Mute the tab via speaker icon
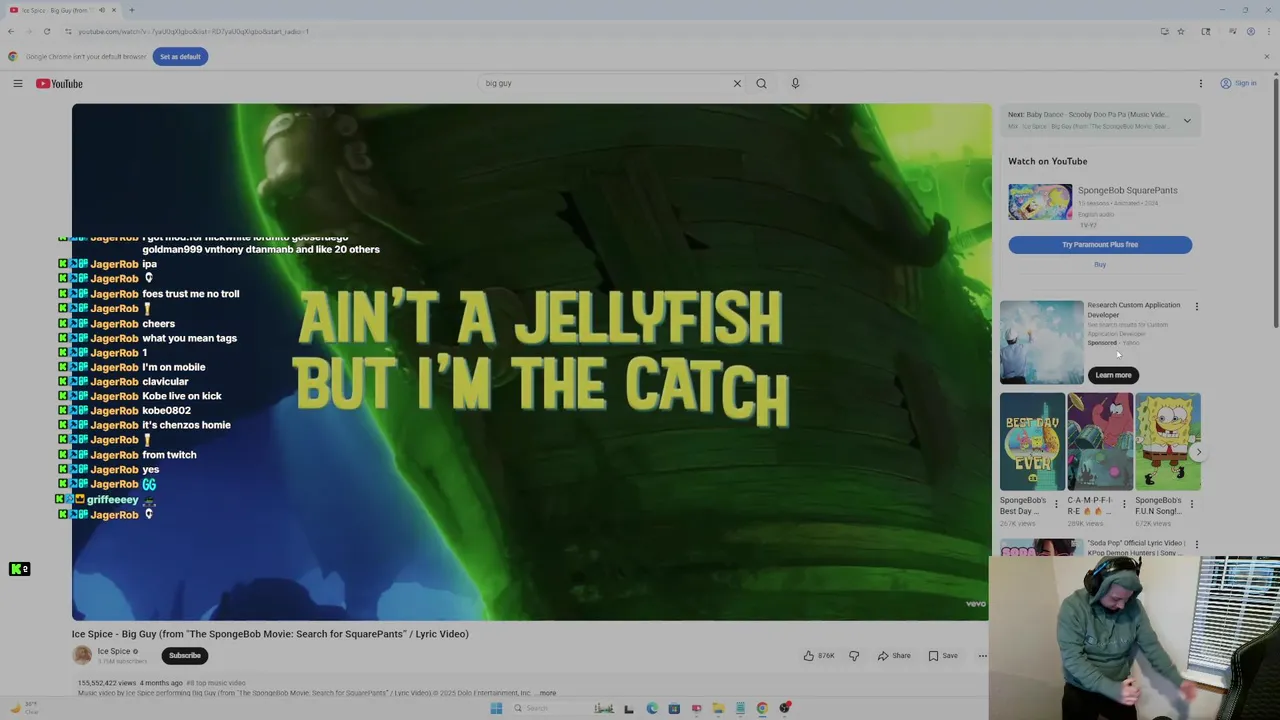The height and width of the screenshot is (720, 1280). click(101, 10)
